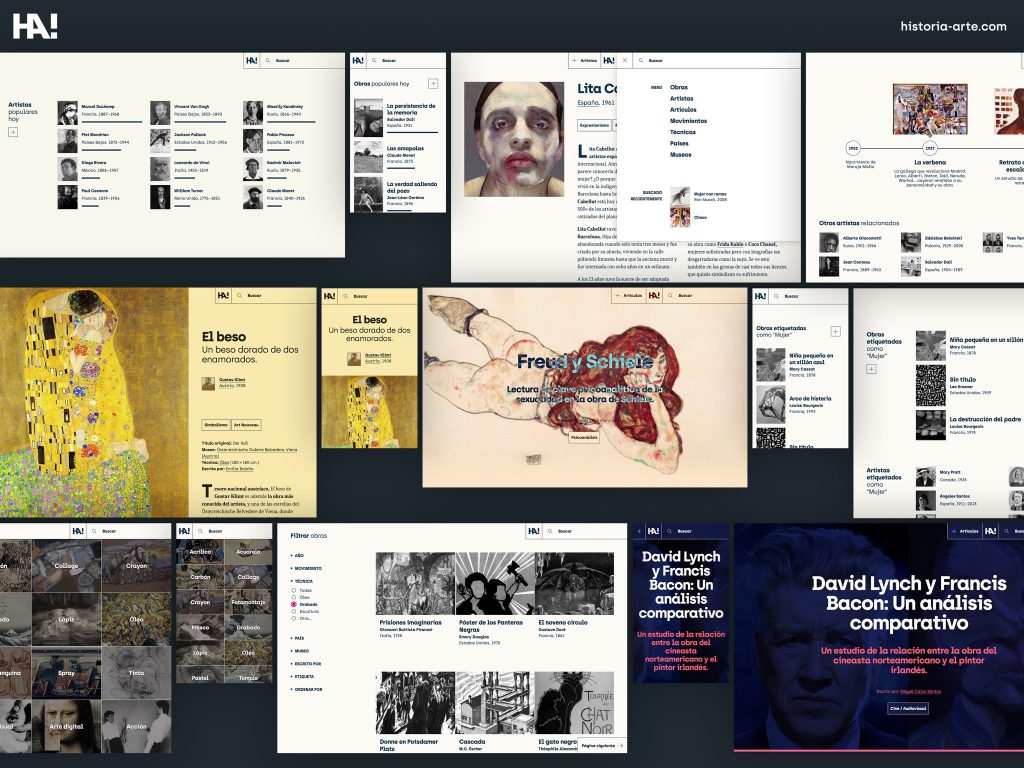1024x768 pixels.
Task: Select the Escultura radio option
Action: pos(294,611)
